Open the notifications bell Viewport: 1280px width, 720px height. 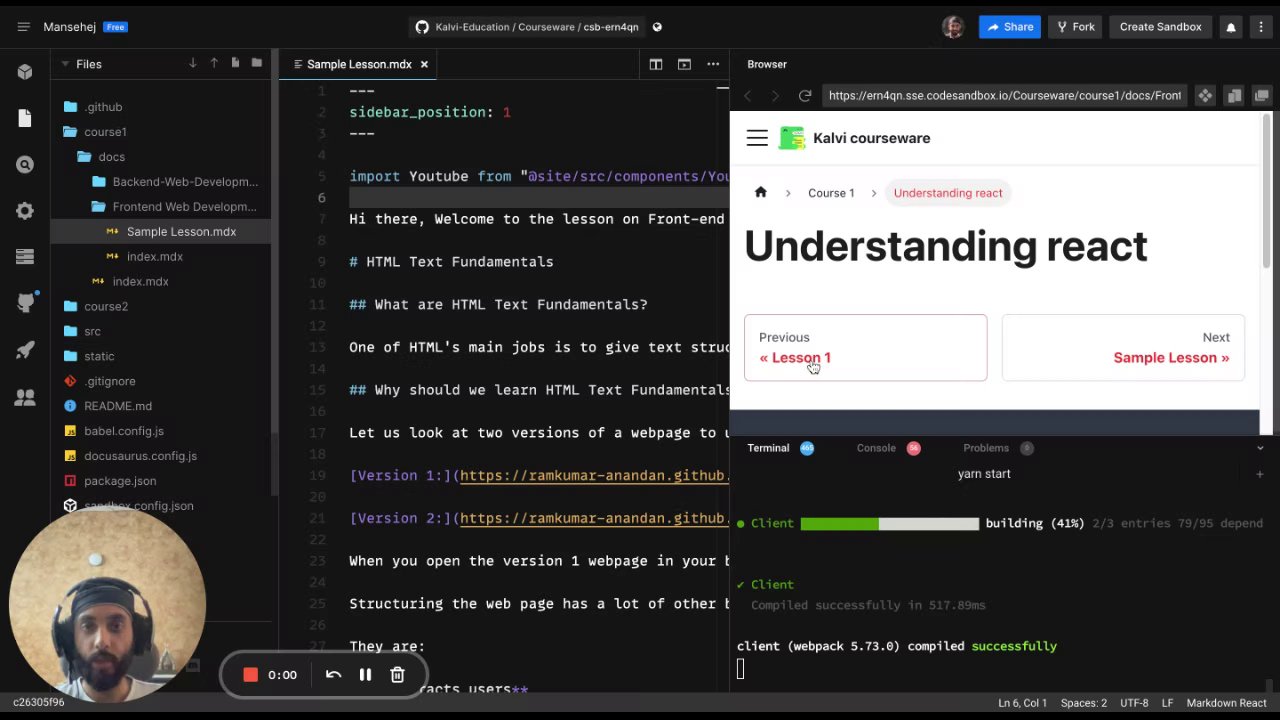click(x=1232, y=27)
